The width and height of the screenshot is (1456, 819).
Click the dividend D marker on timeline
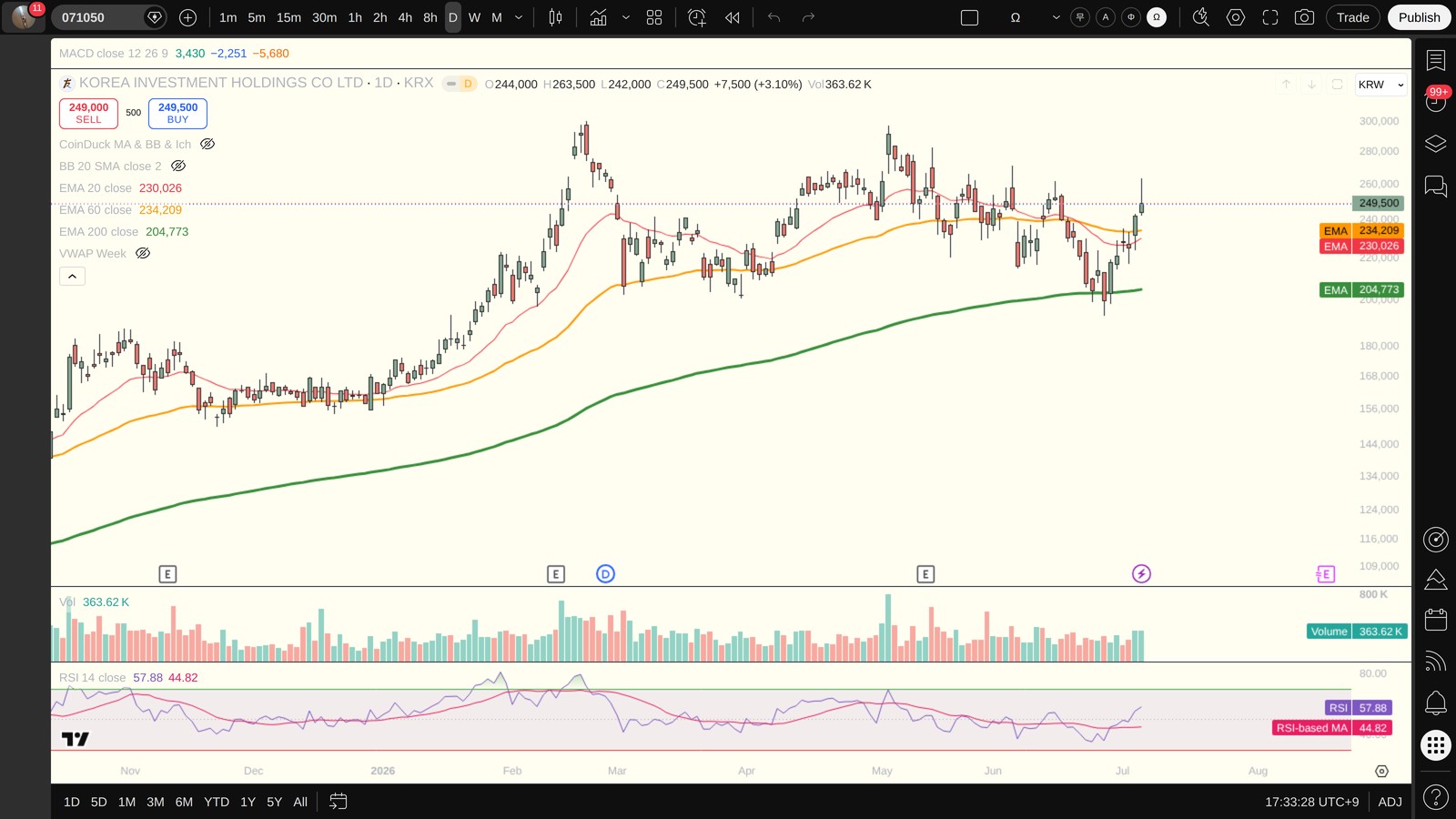click(605, 573)
